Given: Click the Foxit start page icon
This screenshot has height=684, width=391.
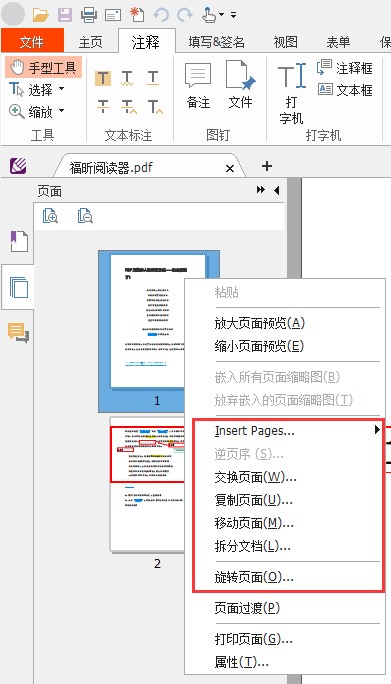Looking at the screenshot, I should tap(18, 166).
